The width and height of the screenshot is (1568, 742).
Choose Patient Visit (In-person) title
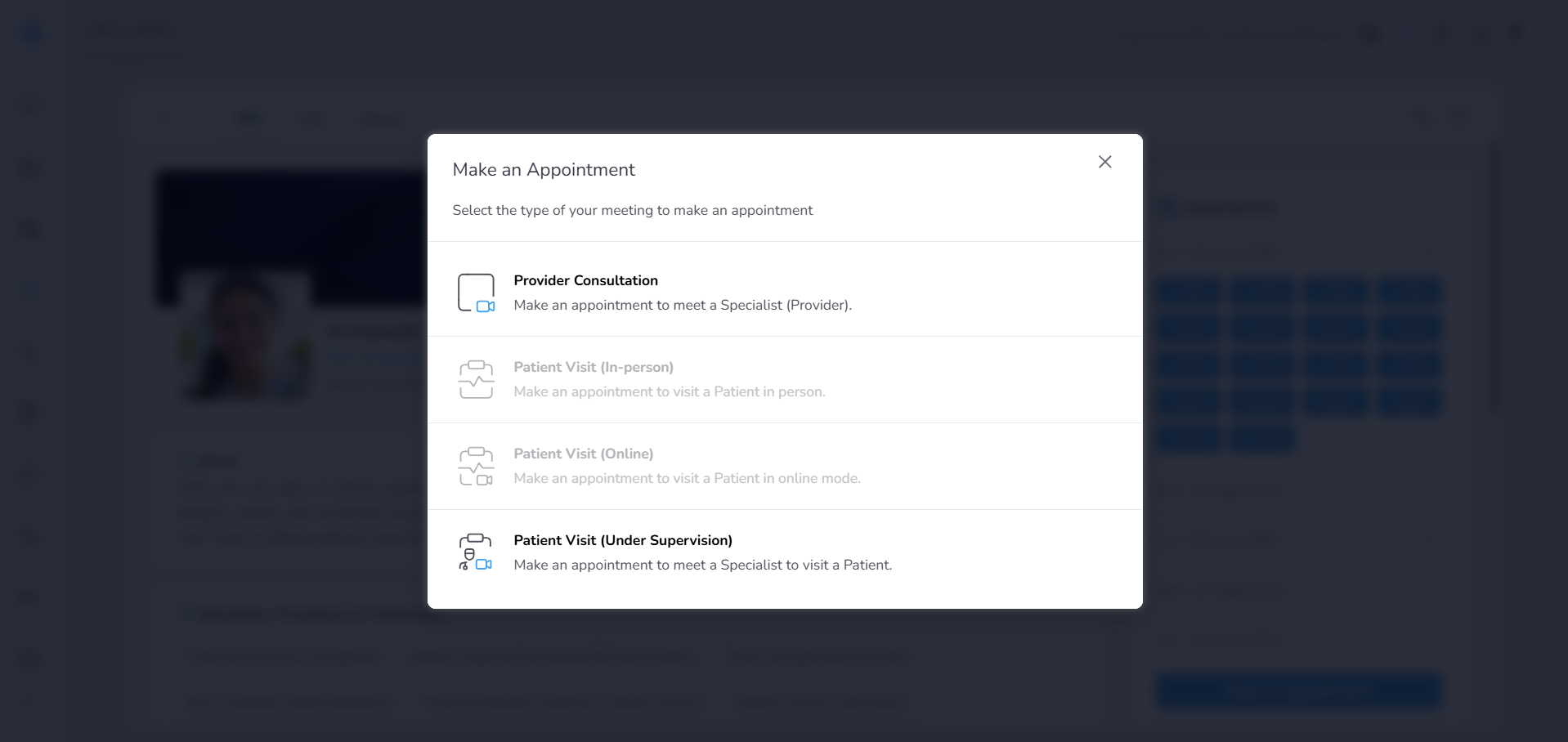coord(594,367)
